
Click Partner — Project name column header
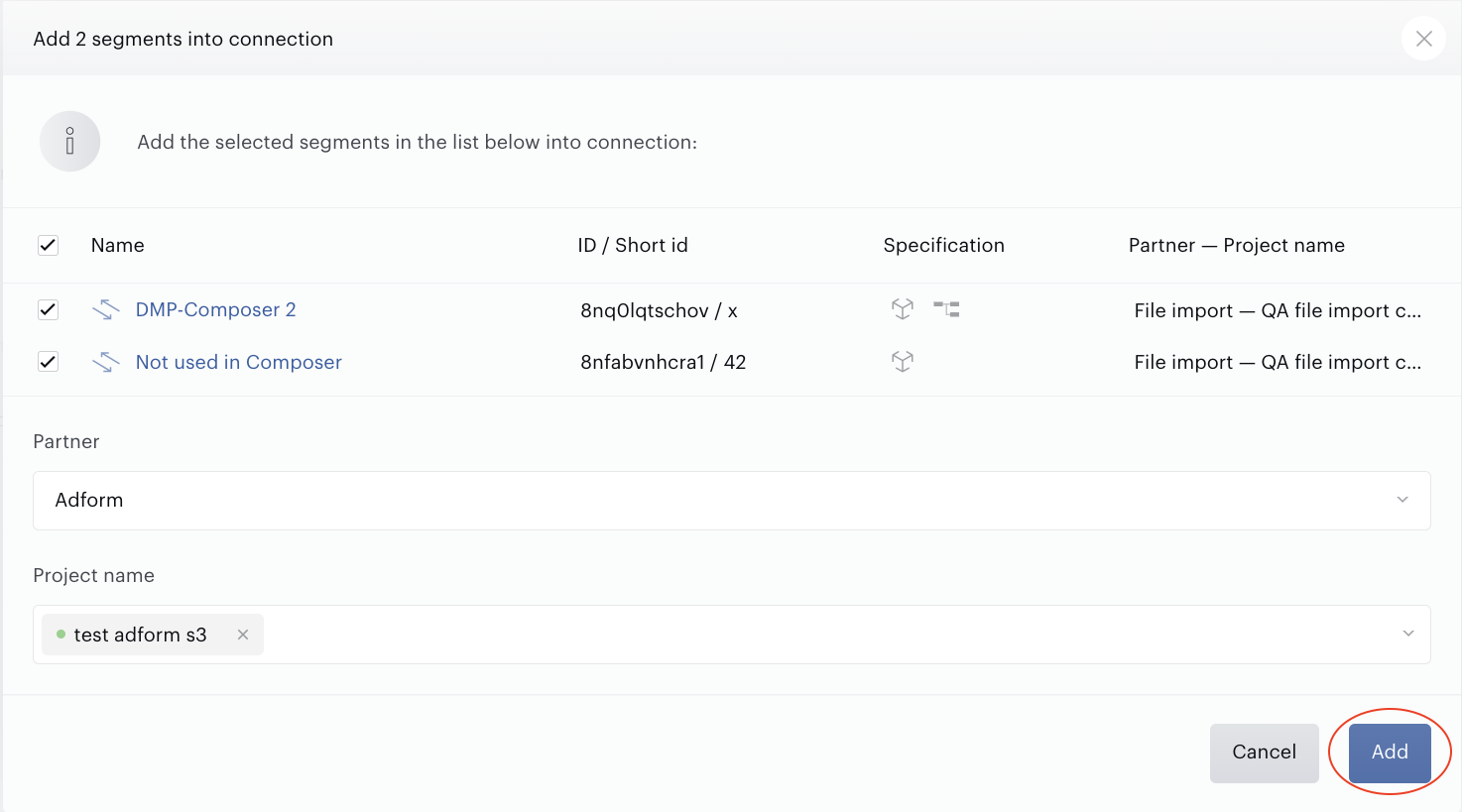point(1236,245)
